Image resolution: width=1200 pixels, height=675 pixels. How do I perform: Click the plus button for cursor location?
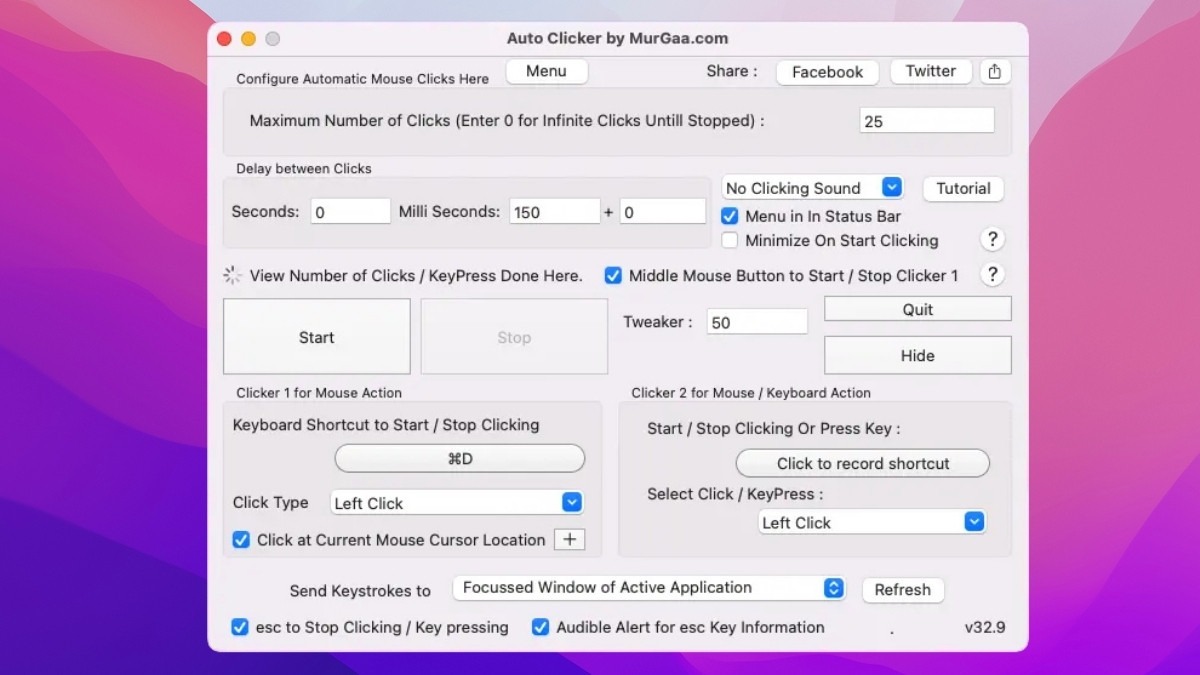click(x=570, y=540)
